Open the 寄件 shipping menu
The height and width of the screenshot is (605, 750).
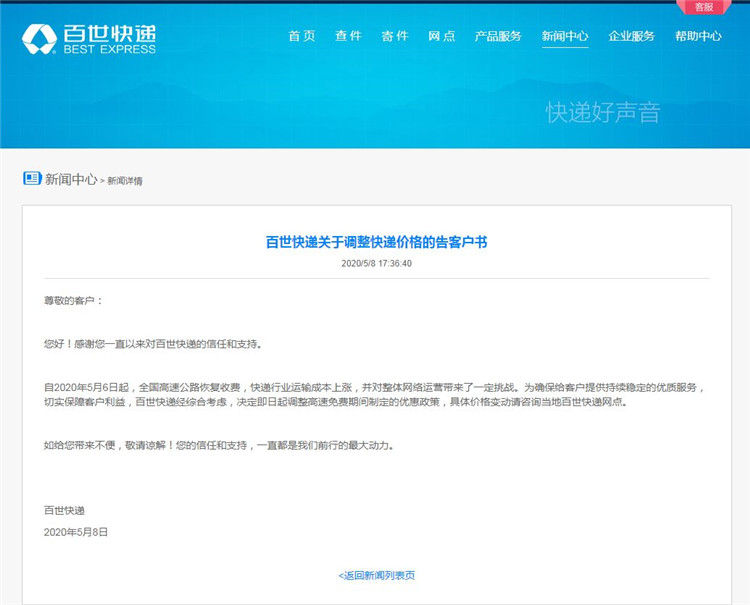pyautogui.click(x=395, y=36)
